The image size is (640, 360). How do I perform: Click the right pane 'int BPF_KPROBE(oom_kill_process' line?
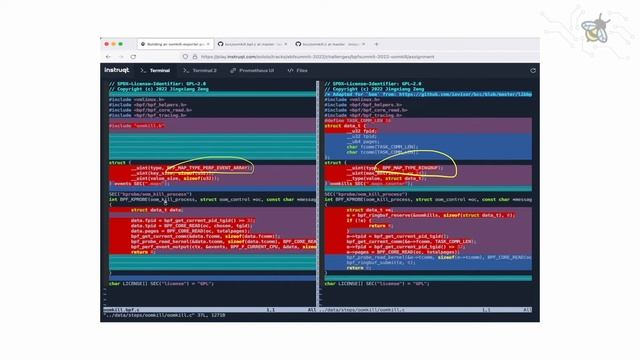(x=428, y=200)
